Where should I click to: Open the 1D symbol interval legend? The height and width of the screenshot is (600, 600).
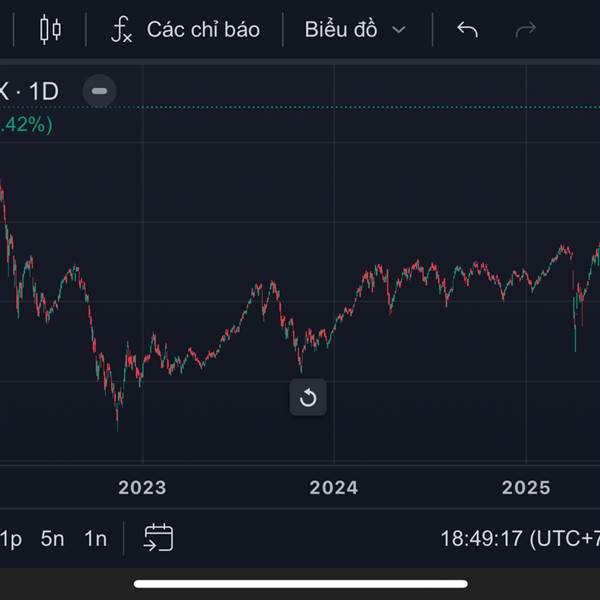pos(30,92)
